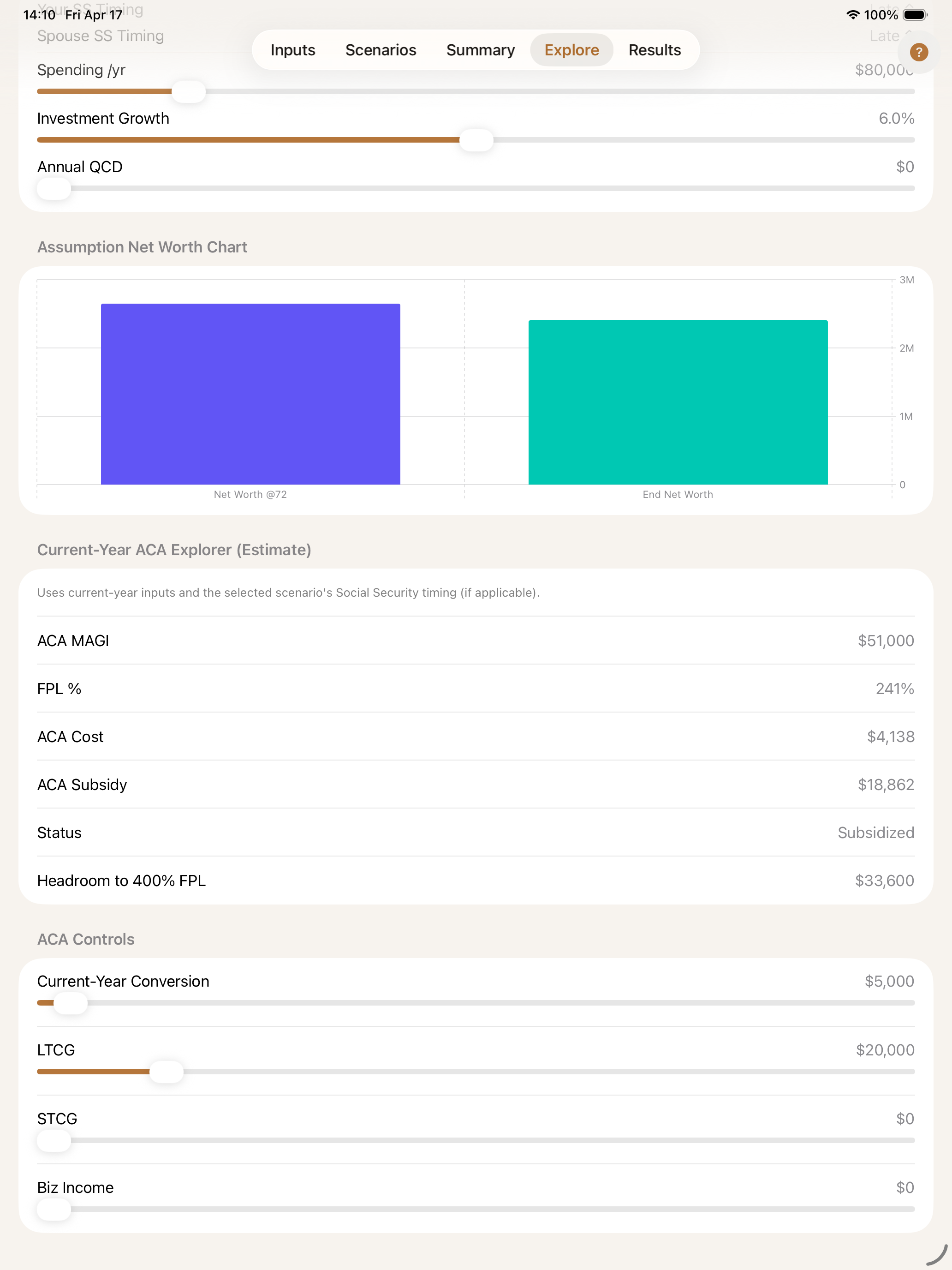Tap the Headroom to 400% FPL label

coord(121,881)
